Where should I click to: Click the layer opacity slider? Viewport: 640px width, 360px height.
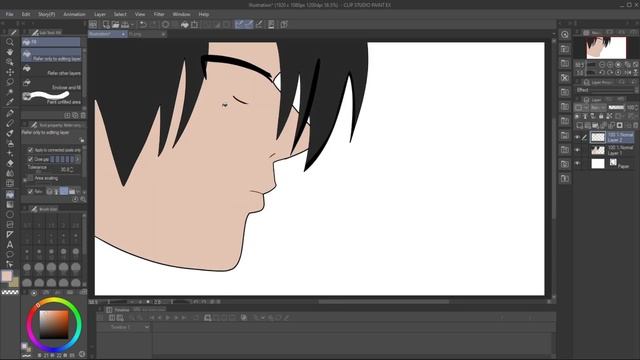[x=616, y=108]
